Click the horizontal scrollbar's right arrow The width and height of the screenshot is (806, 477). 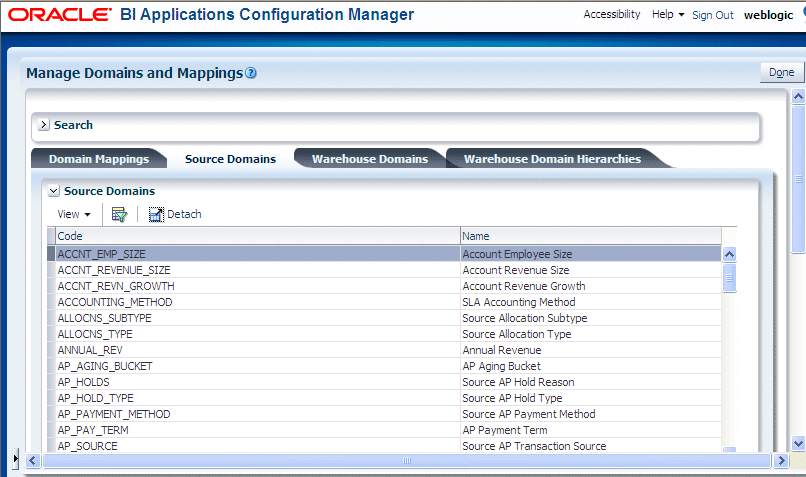click(x=781, y=460)
